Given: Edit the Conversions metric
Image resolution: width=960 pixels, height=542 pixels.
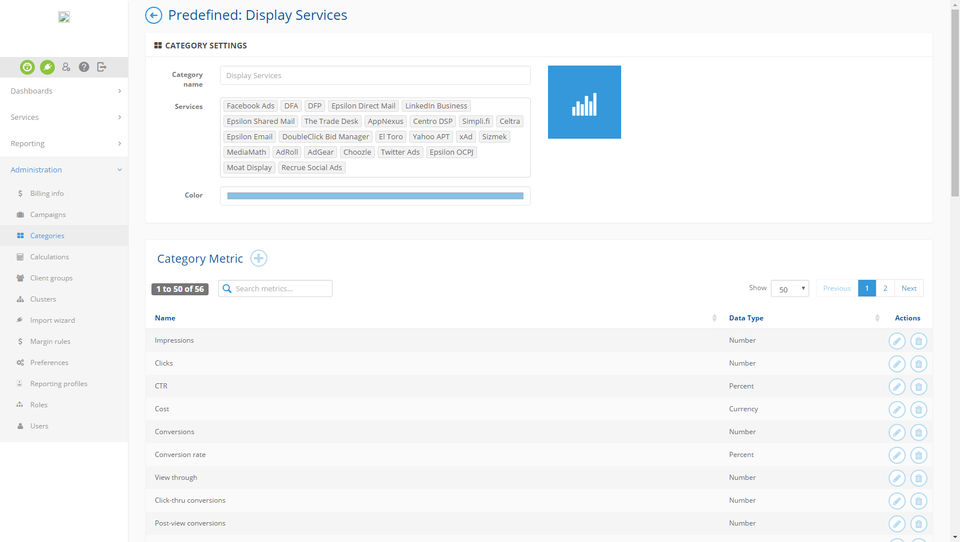Looking at the screenshot, I should pyautogui.click(x=896, y=432).
